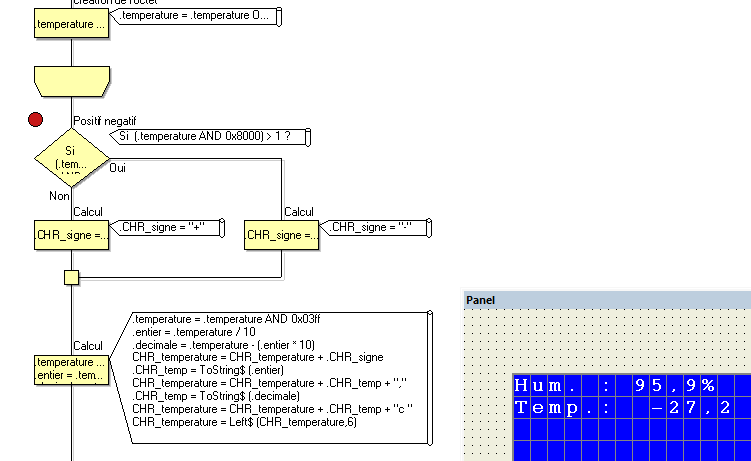Select the right 'CHR_signe =...' Oui branch block
Viewport: 751px width, 461px height.
pyautogui.click(x=281, y=235)
